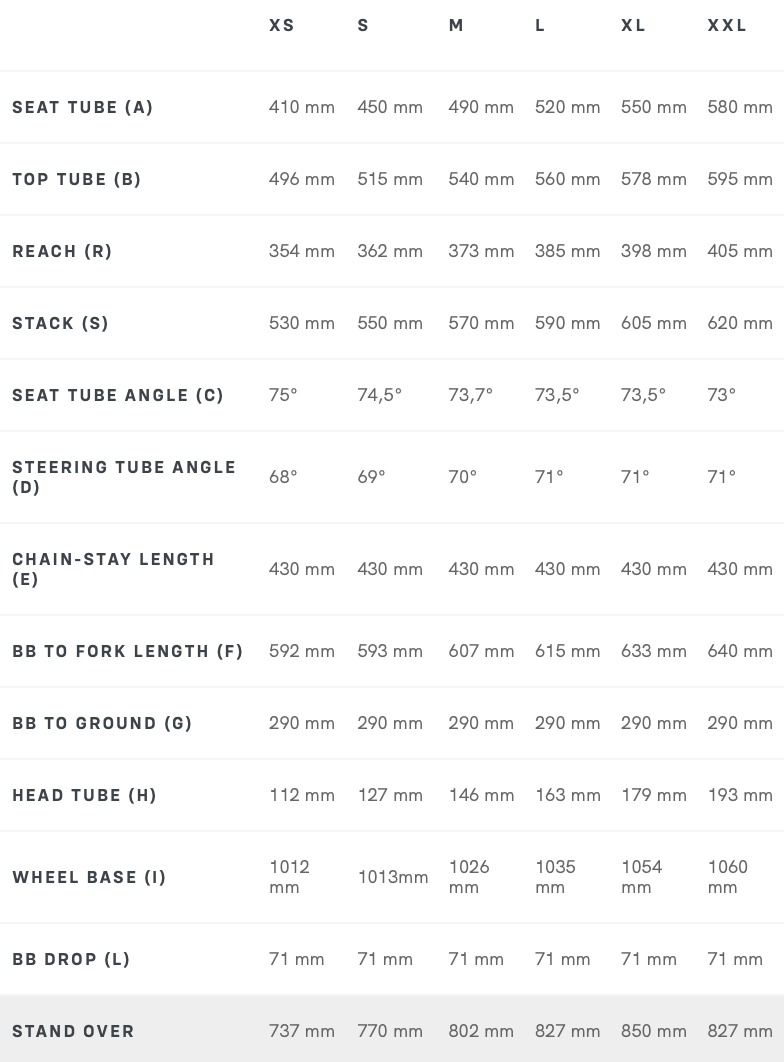Click the 605 mm stack value
Viewport: 784px width, 1062px height.
tap(653, 323)
